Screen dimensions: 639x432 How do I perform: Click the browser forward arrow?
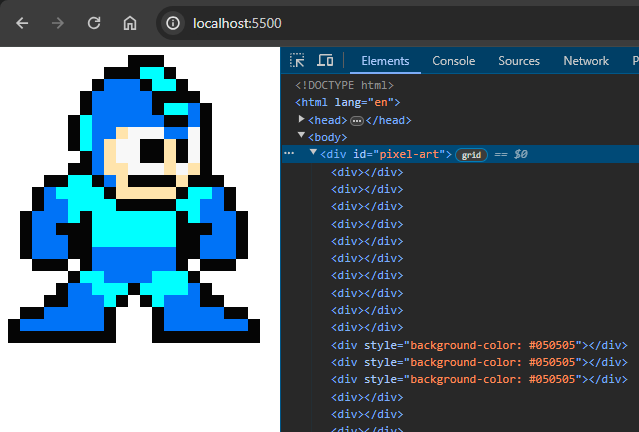click(58, 23)
